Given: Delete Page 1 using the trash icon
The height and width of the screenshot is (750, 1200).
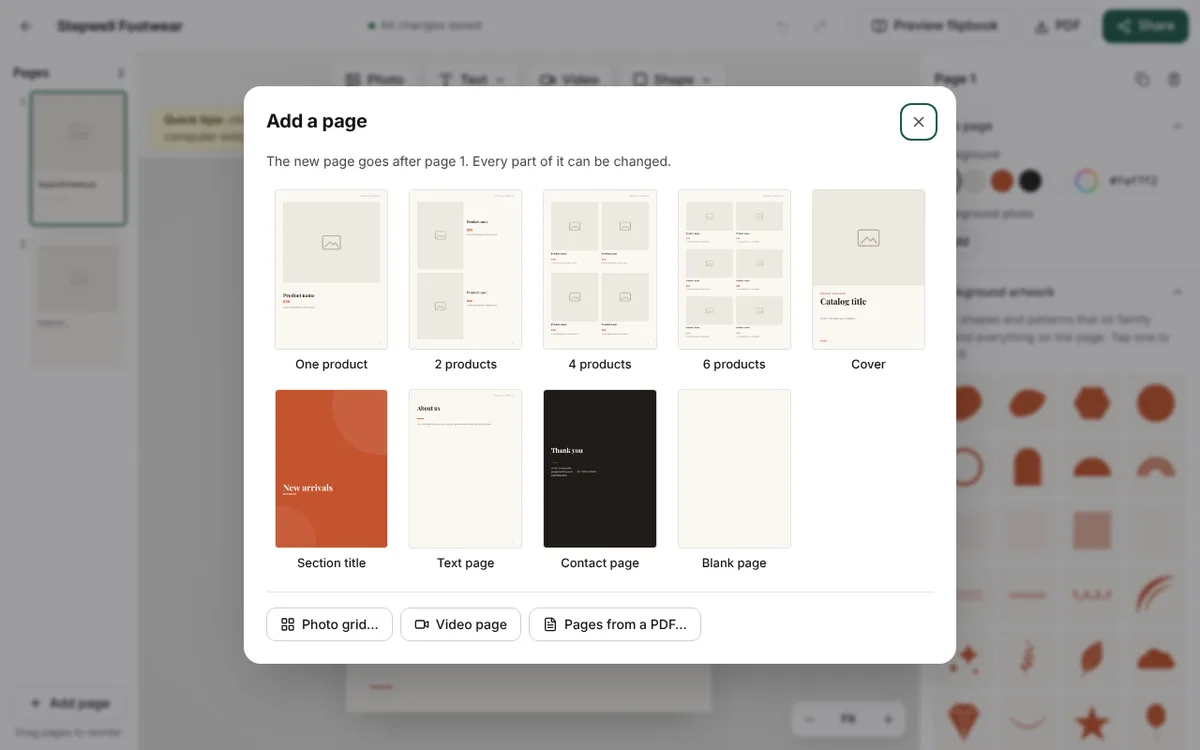Looking at the screenshot, I should coord(1174,79).
